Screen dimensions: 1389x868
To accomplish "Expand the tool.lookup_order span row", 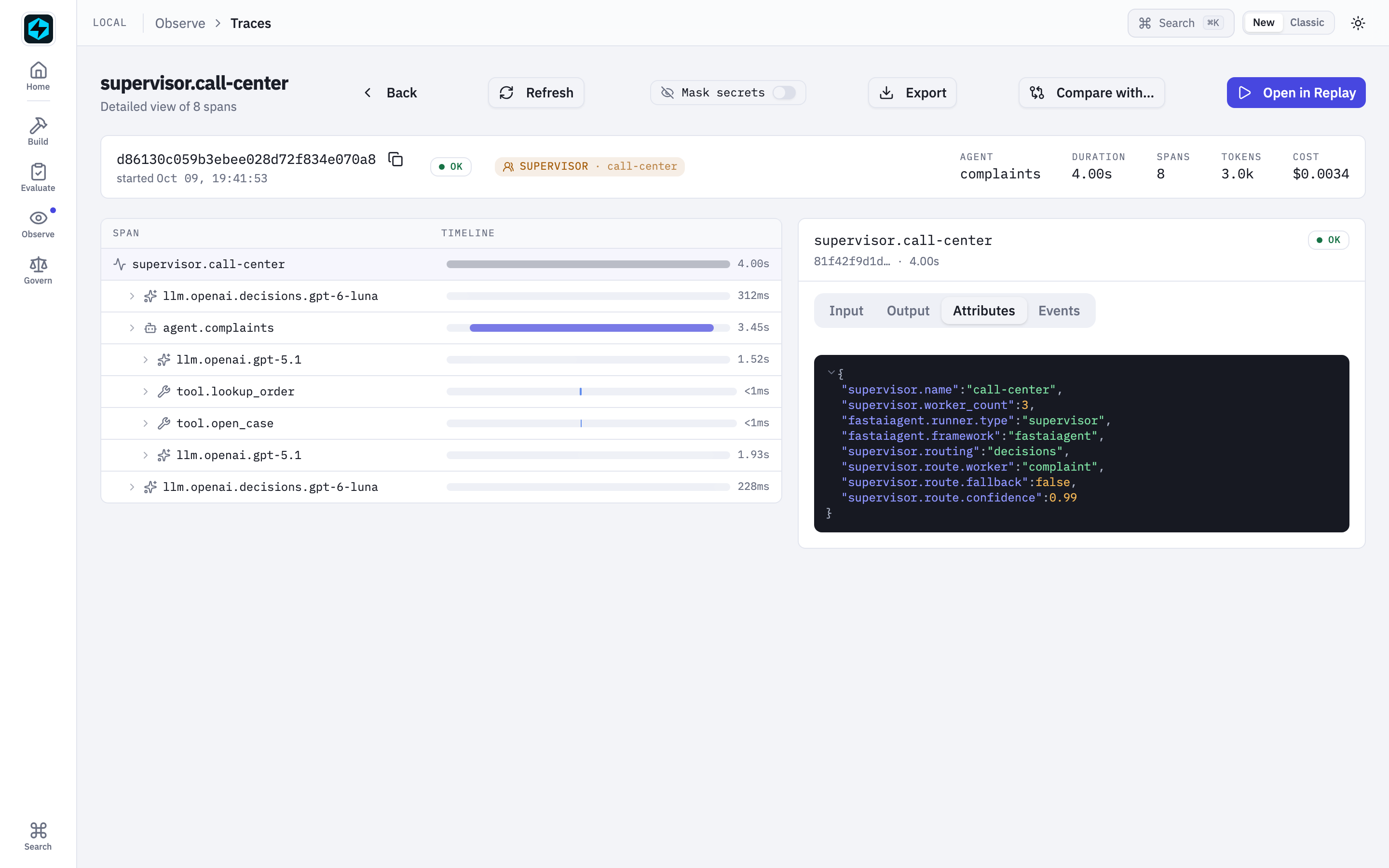I will click(x=146, y=392).
